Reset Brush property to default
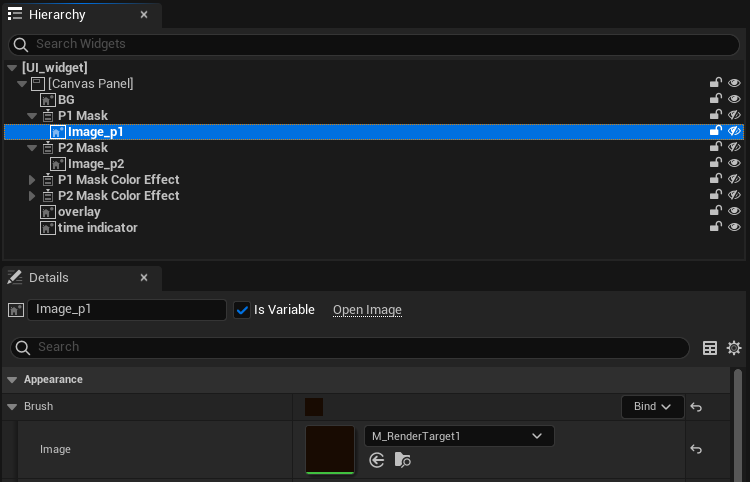Image resolution: width=750 pixels, height=482 pixels. coord(696,407)
